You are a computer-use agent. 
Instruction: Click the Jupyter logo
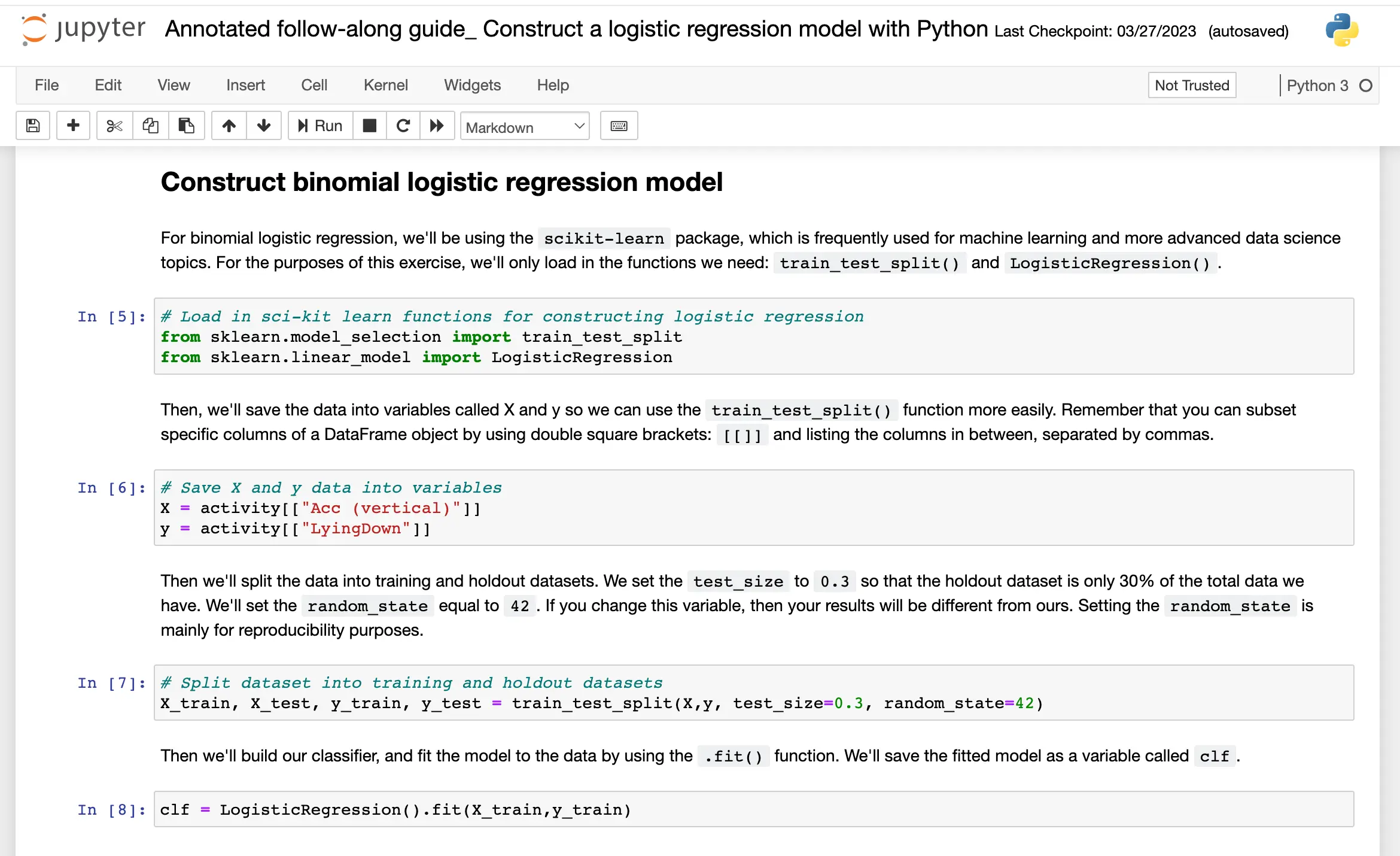(83, 29)
